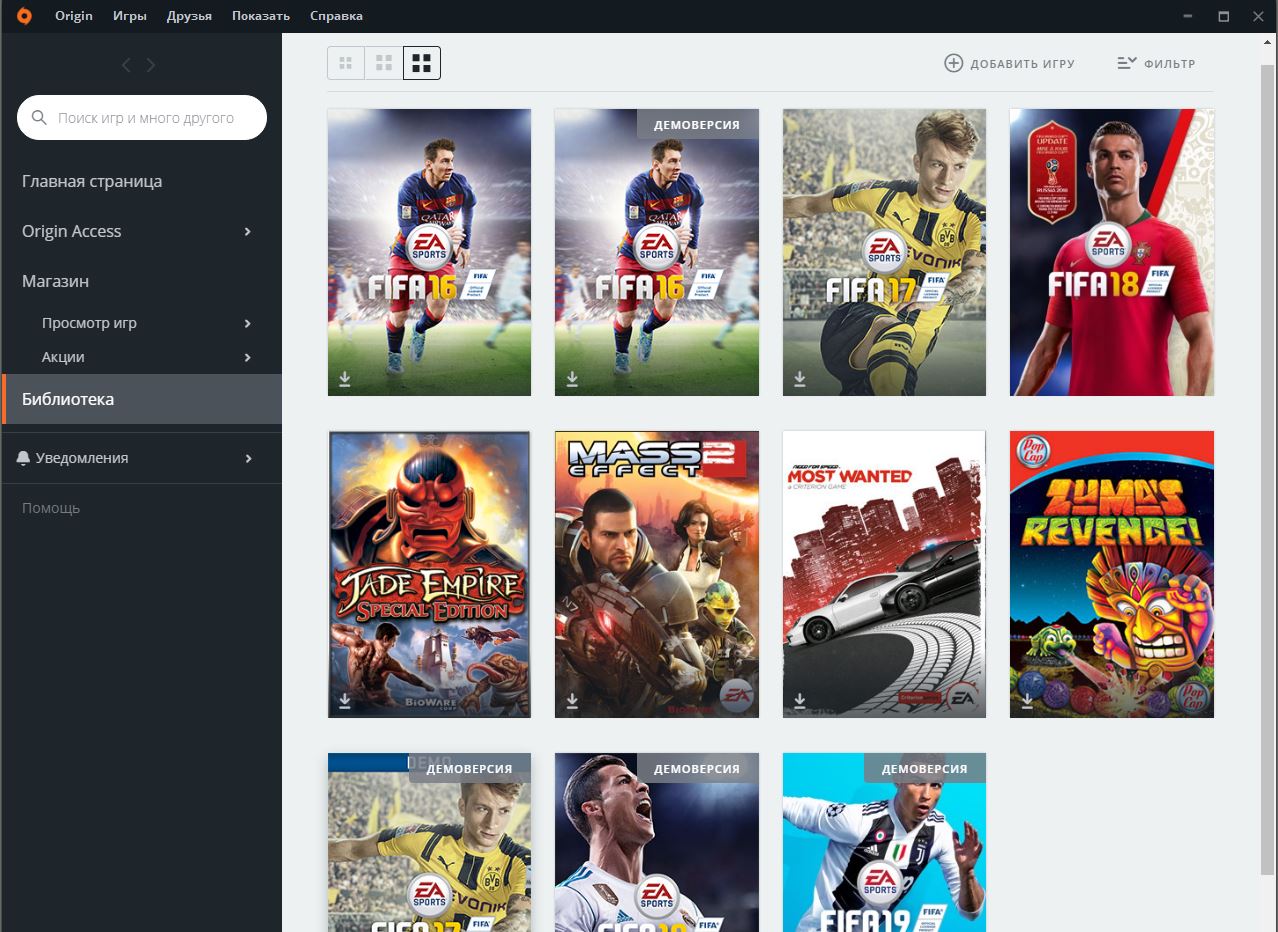Open the Zuma's Revenge cover
This screenshot has height=932, width=1278.
tap(1112, 574)
